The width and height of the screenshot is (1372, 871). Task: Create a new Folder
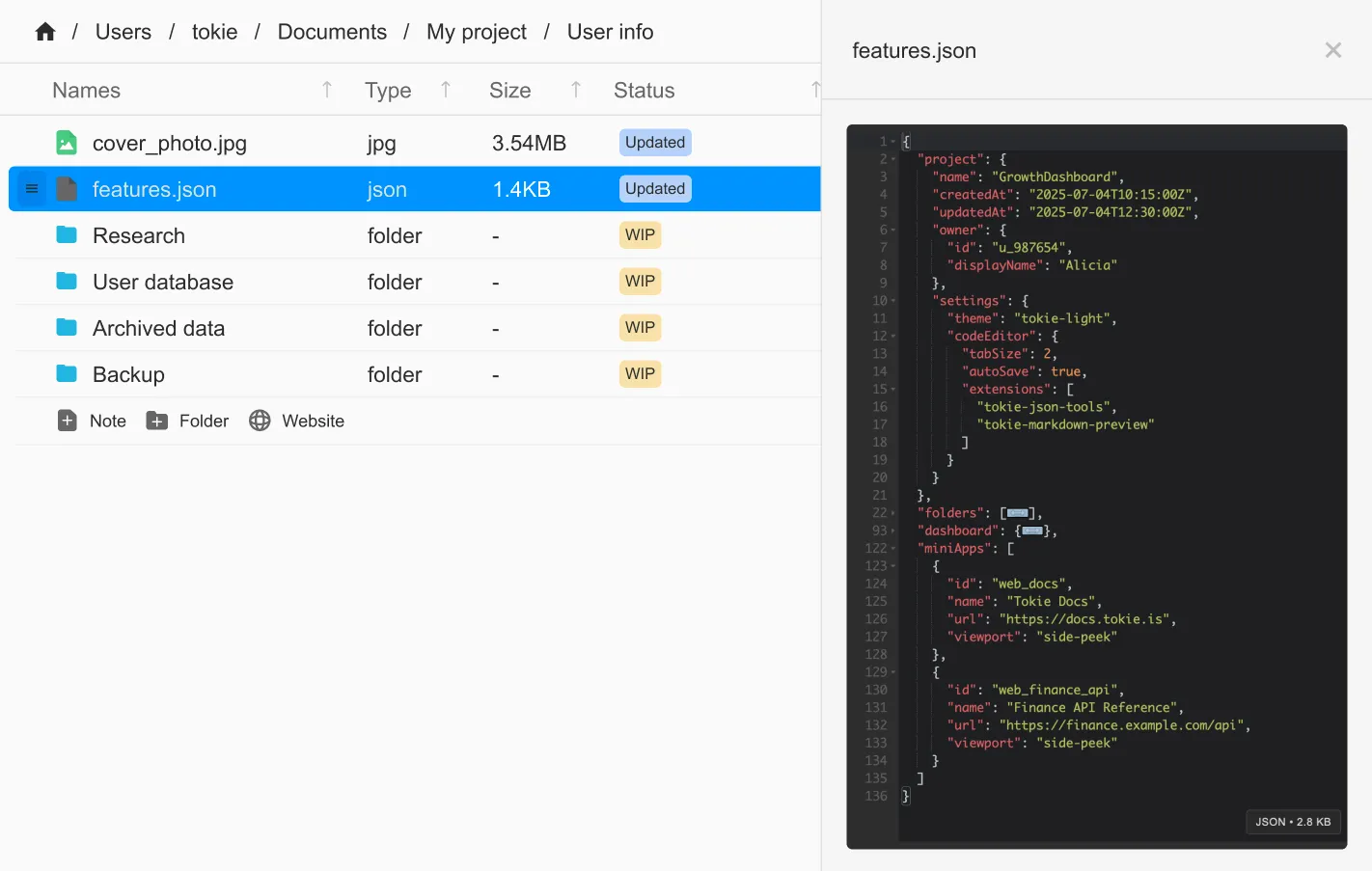(x=187, y=421)
